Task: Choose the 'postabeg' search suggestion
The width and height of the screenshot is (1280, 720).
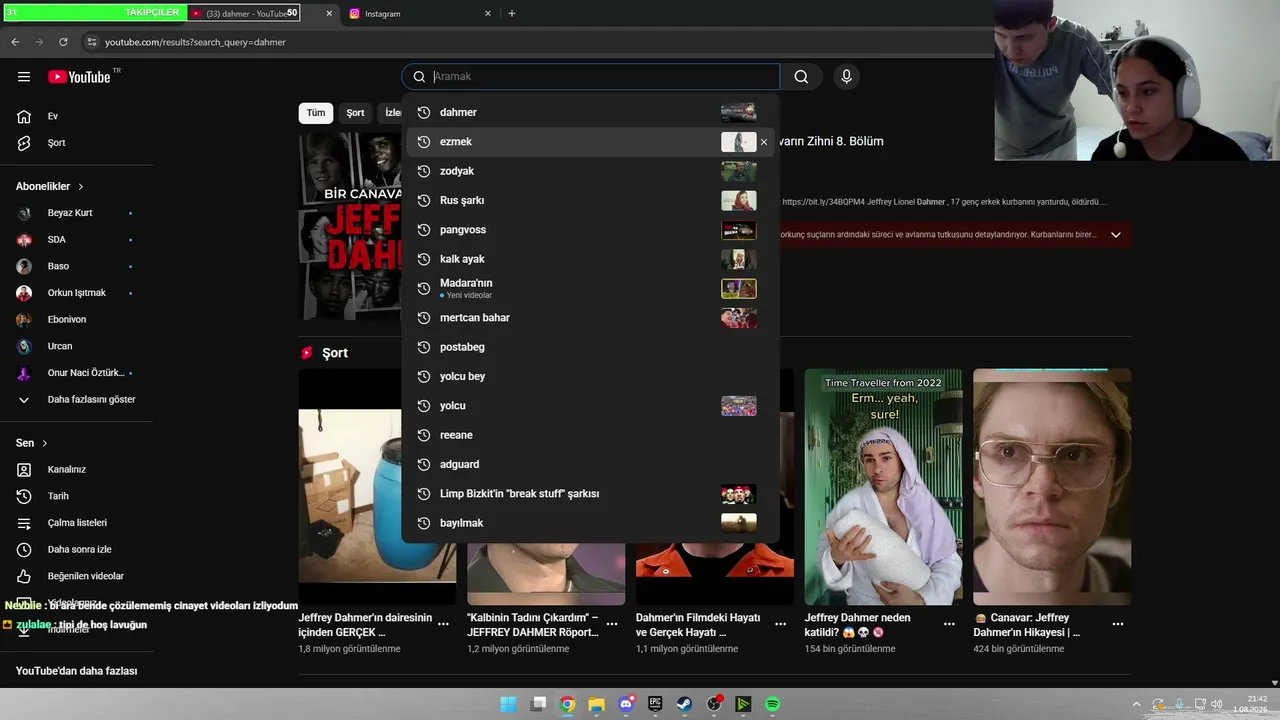Action: (x=590, y=347)
